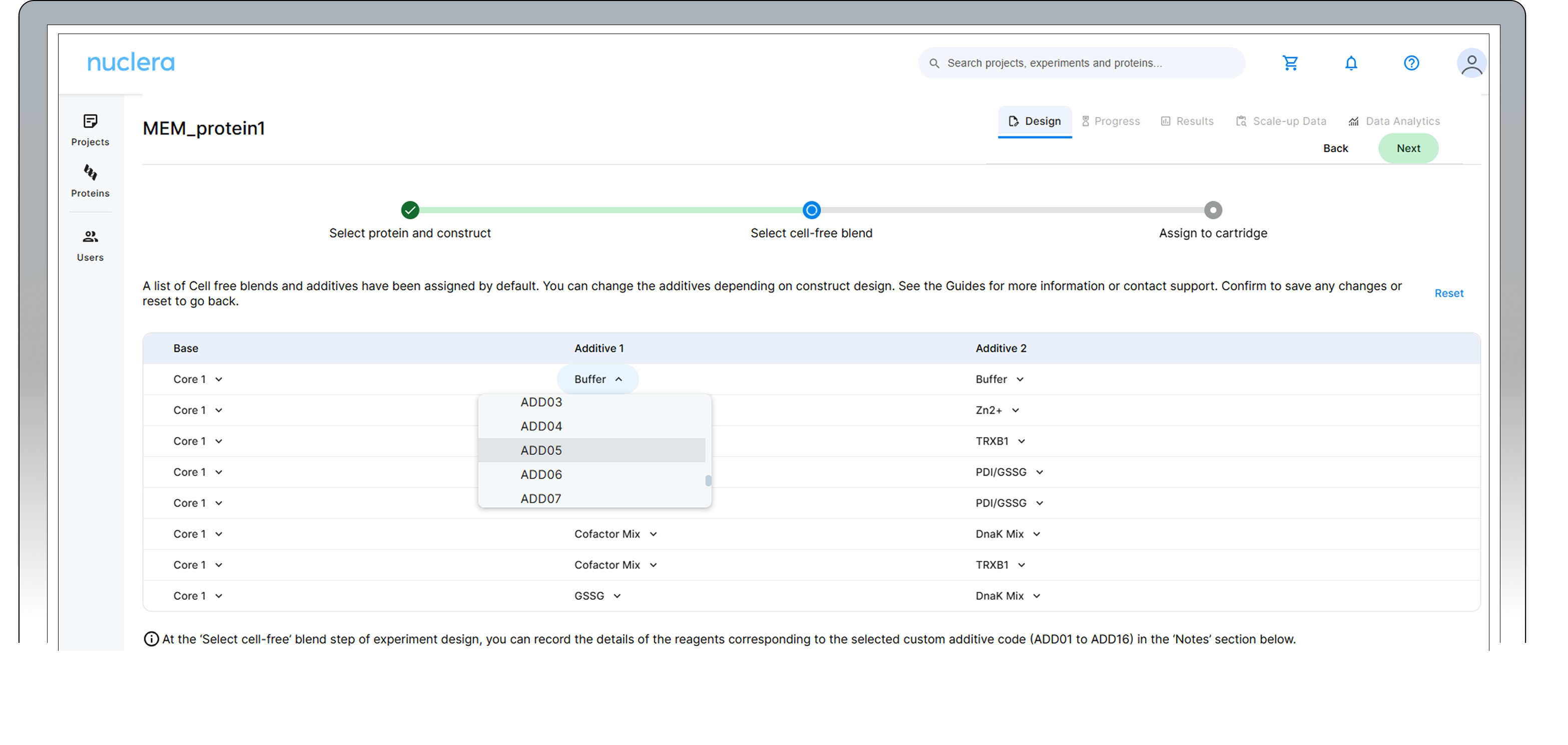The height and width of the screenshot is (745, 1568).
Task: Go to Projects in sidebar
Action: (90, 130)
